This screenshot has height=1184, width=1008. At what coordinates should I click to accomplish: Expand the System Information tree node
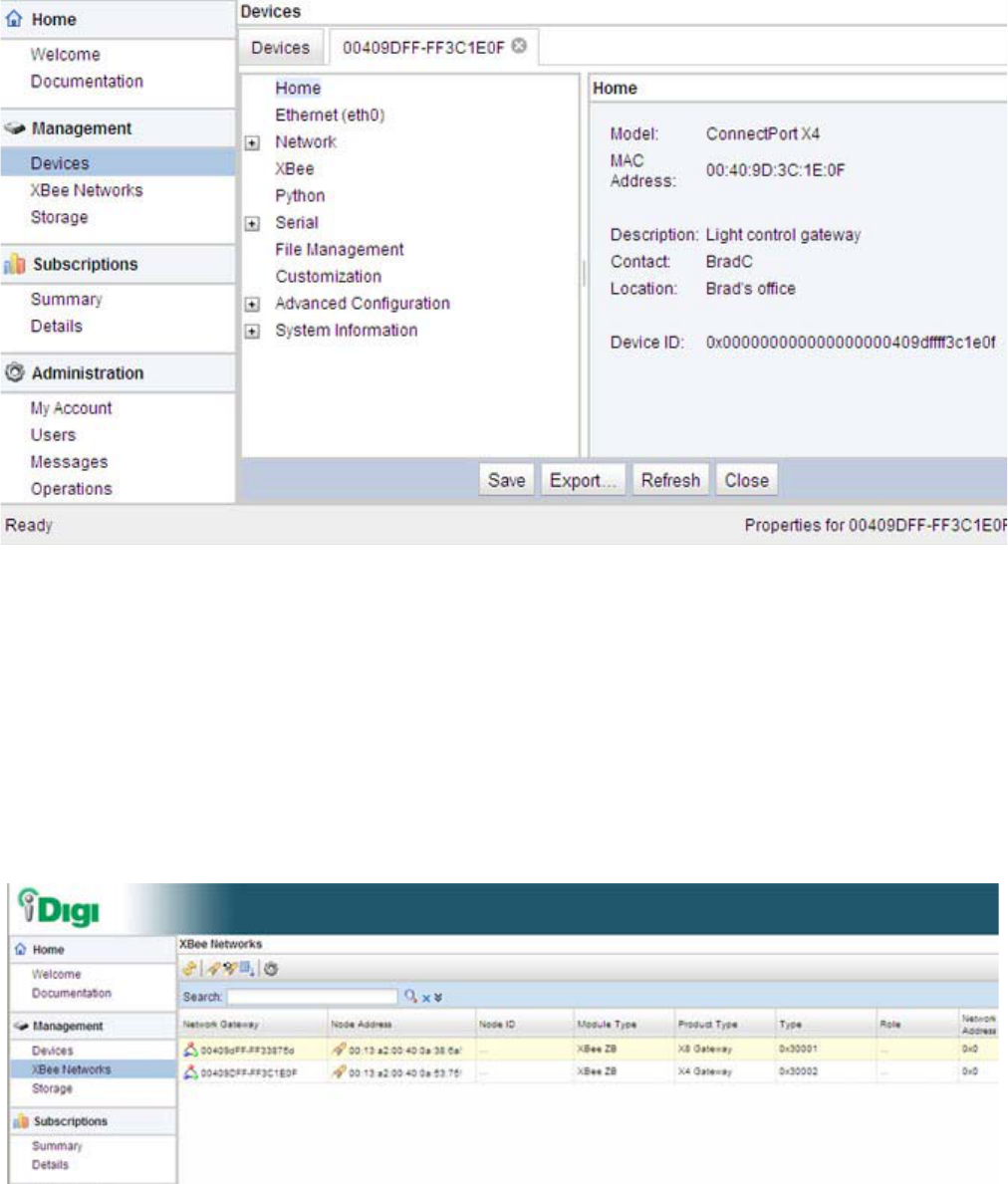click(252, 332)
